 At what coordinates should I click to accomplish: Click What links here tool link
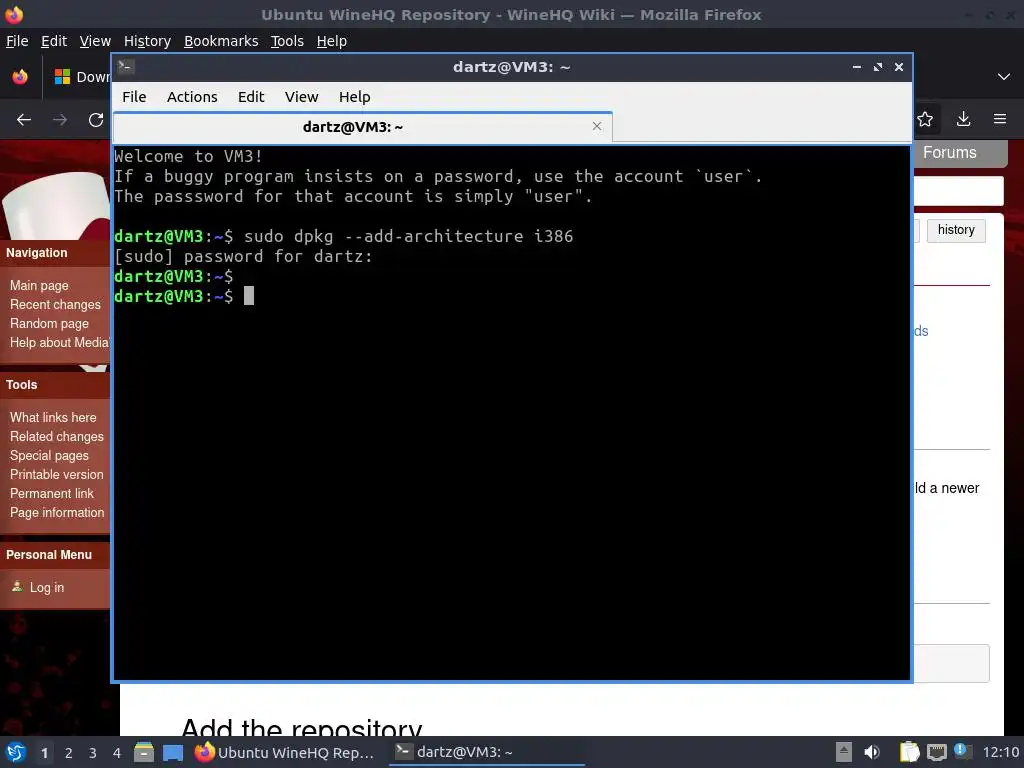pyautogui.click(x=53, y=417)
